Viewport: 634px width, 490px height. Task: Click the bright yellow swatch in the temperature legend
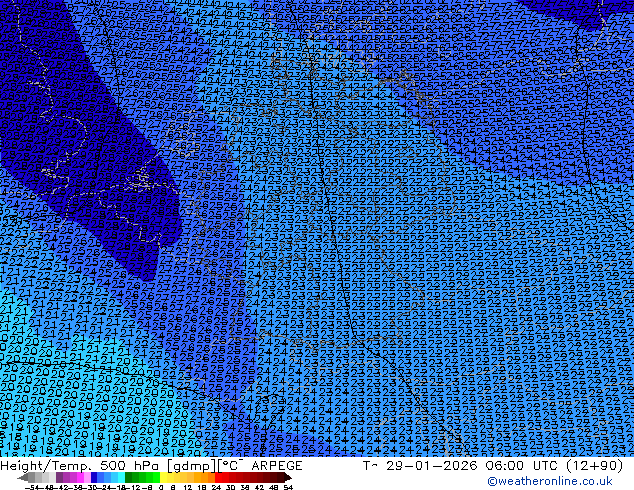(x=163, y=477)
